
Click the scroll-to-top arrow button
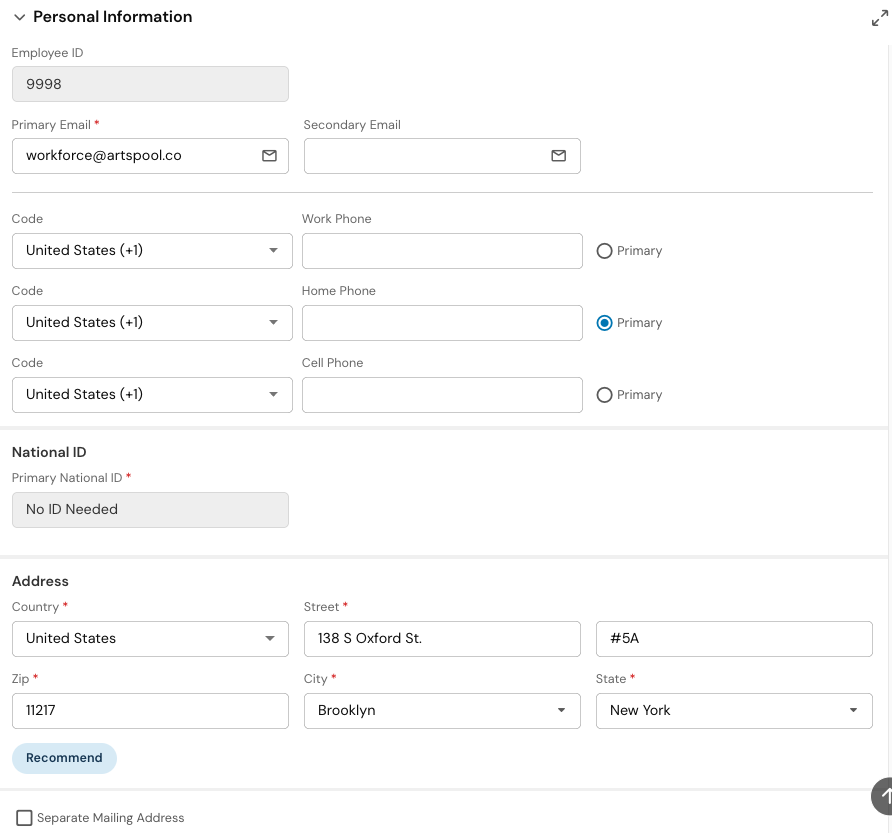click(884, 796)
